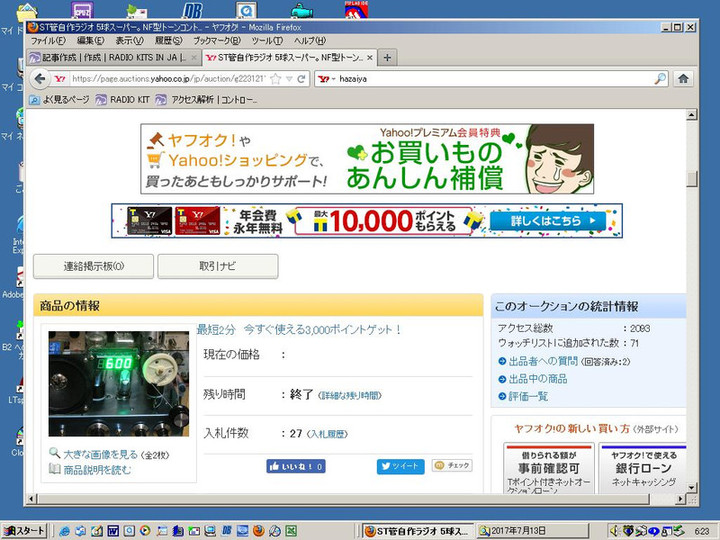Click the チェック button beside the tweet button
The image size is (720, 540).
452,466
